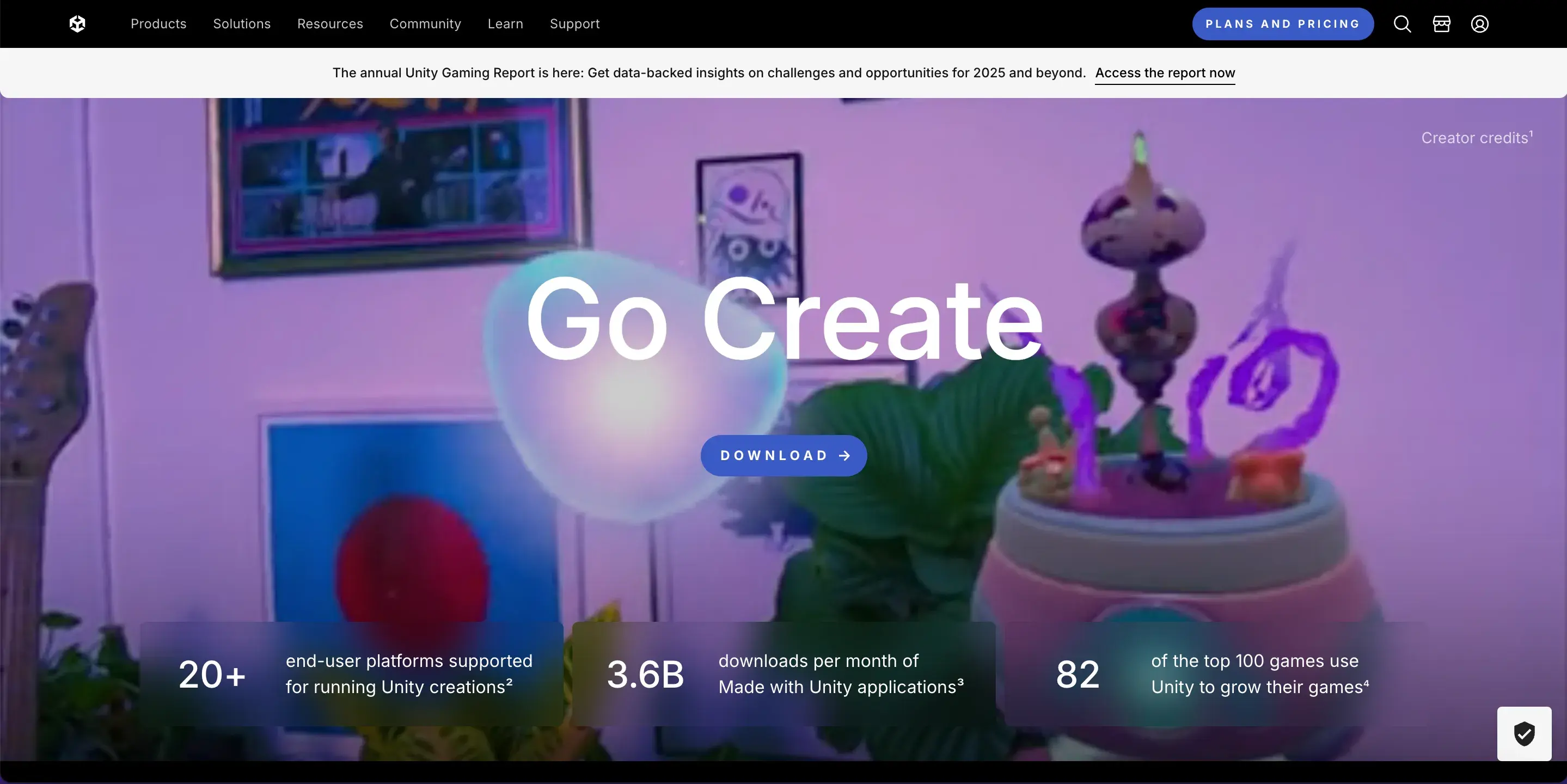Image resolution: width=1567 pixels, height=784 pixels.
Task: Click the privacy shield checkmark widget
Action: (1524, 733)
